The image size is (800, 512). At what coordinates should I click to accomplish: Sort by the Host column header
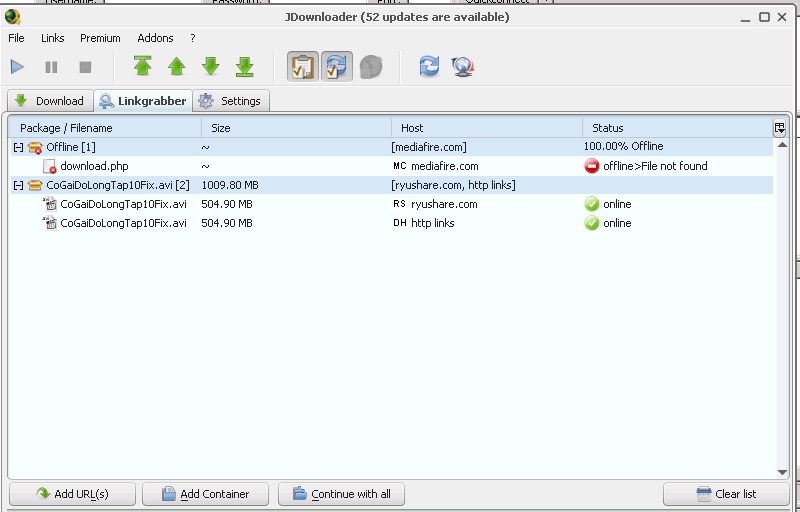point(487,128)
